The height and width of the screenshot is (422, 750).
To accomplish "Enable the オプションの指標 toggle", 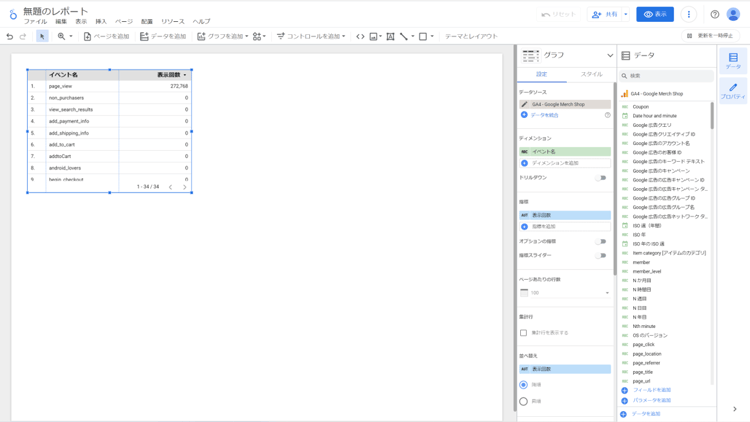I will [x=601, y=241].
